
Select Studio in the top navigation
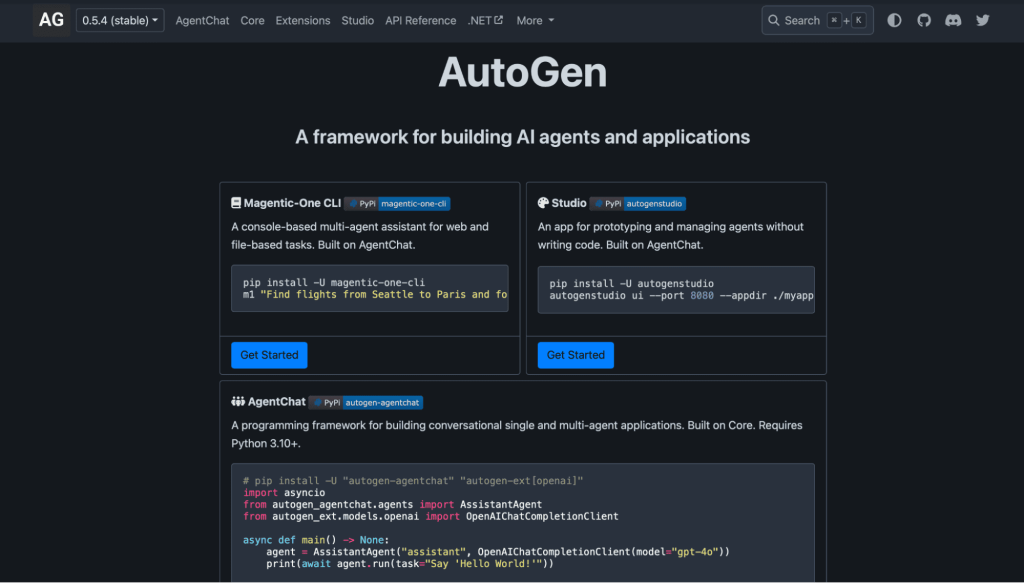357,20
